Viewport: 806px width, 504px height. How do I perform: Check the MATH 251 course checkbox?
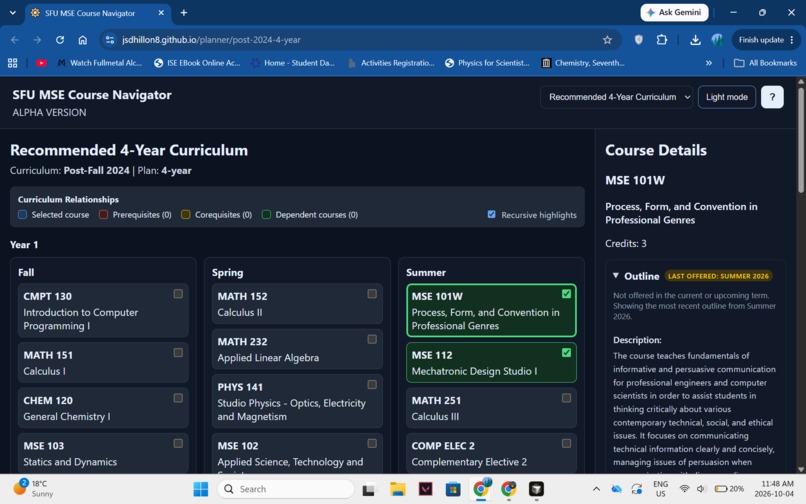tap(566, 398)
